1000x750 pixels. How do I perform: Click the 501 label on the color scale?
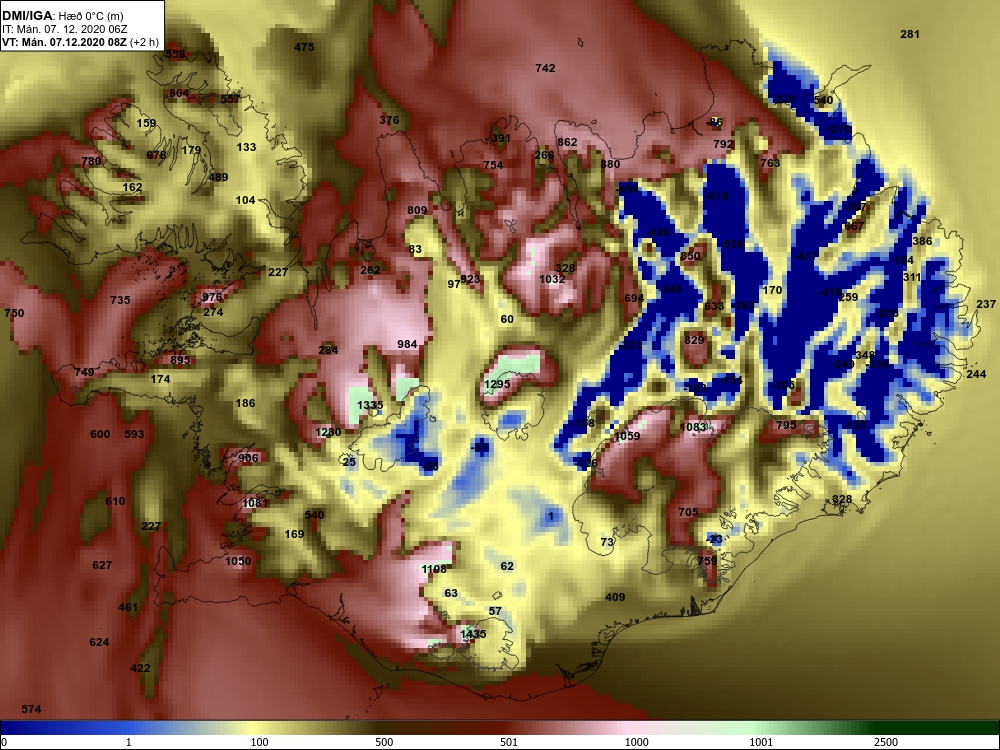click(508, 742)
